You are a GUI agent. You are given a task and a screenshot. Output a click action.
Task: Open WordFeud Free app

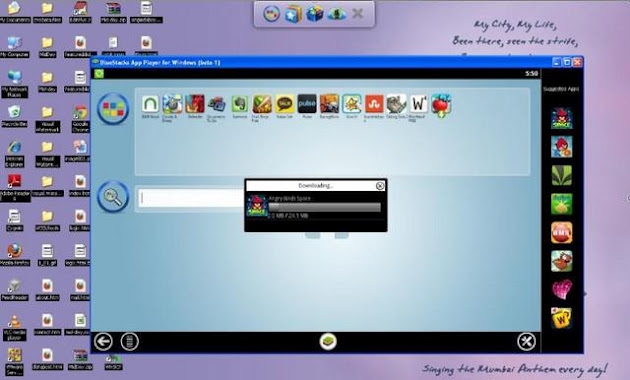pos(419,104)
